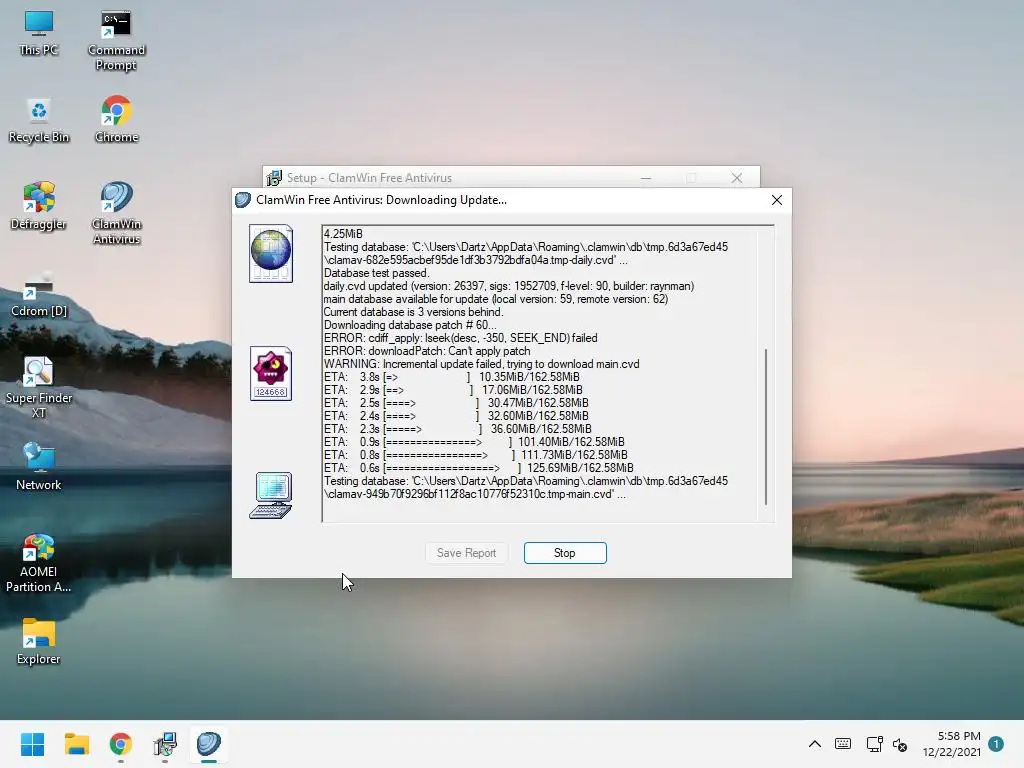Click the ETA line showing 125.69MiB/162.58MiB
The width and height of the screenshot is (1024, 768).
click(479, 468)
